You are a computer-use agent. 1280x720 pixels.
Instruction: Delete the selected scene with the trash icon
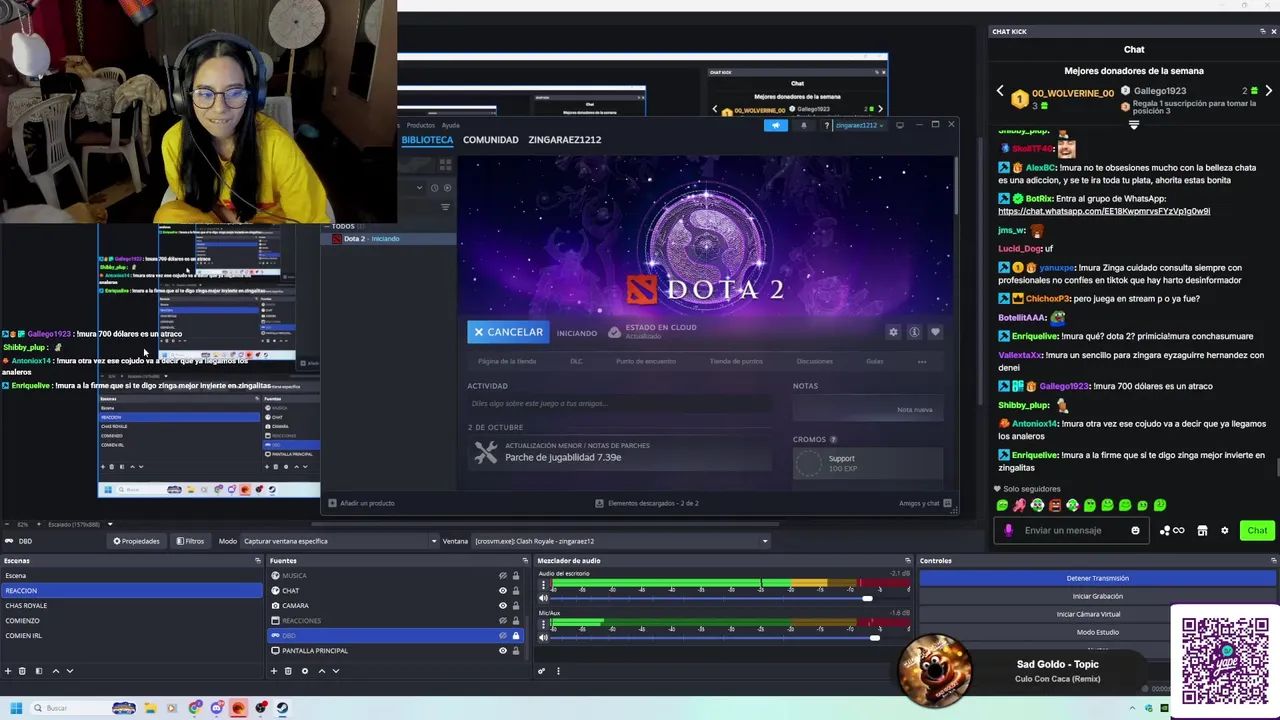pos(23,671)
